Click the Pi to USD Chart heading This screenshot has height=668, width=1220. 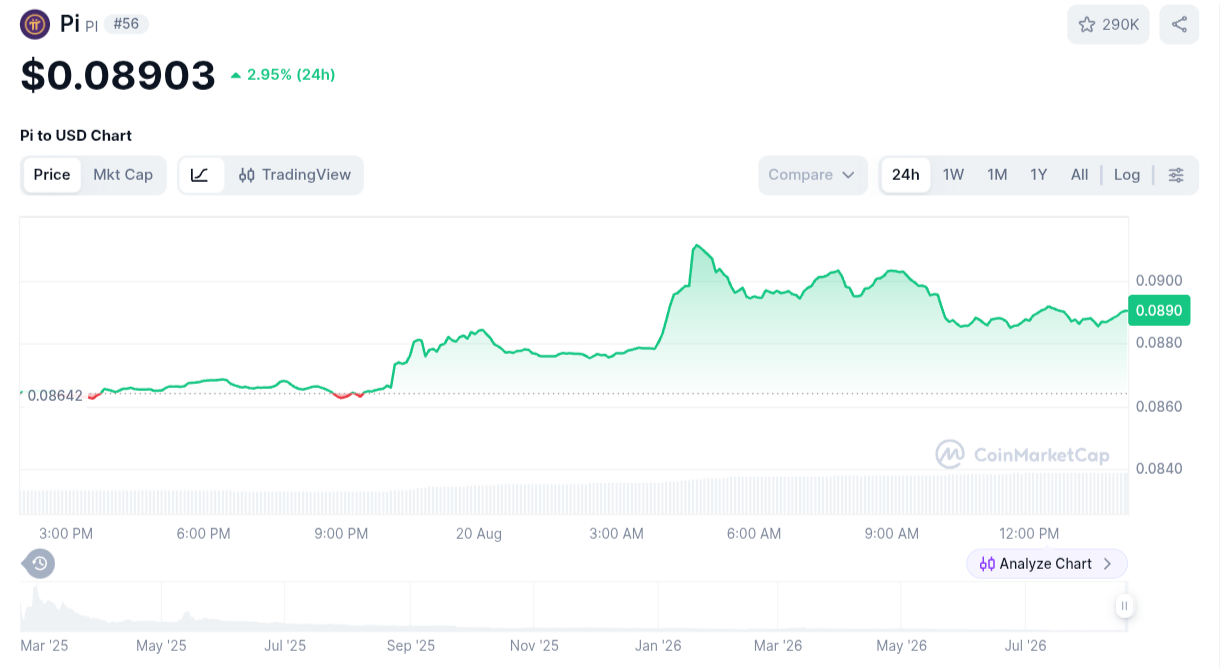coord(76,135)
